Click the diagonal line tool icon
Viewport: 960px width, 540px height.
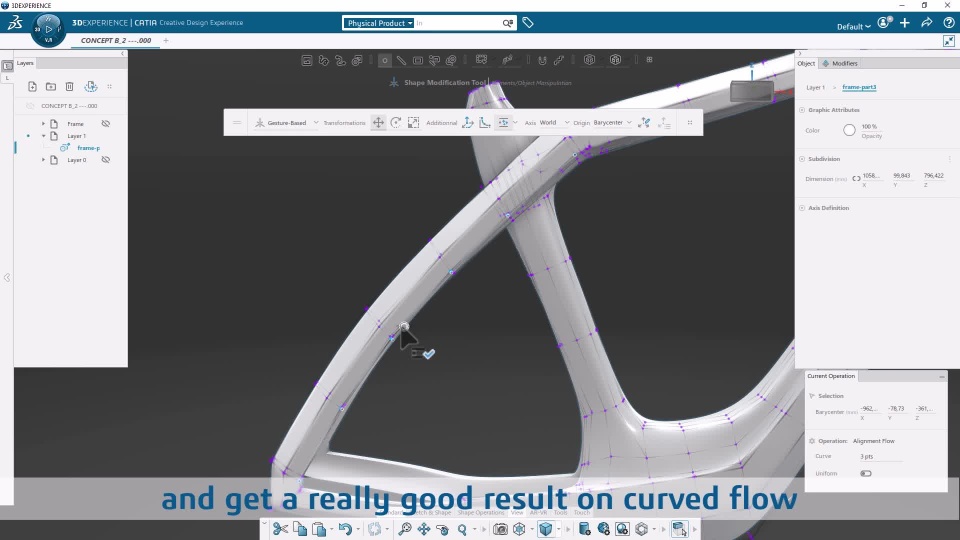coord(401,60)
